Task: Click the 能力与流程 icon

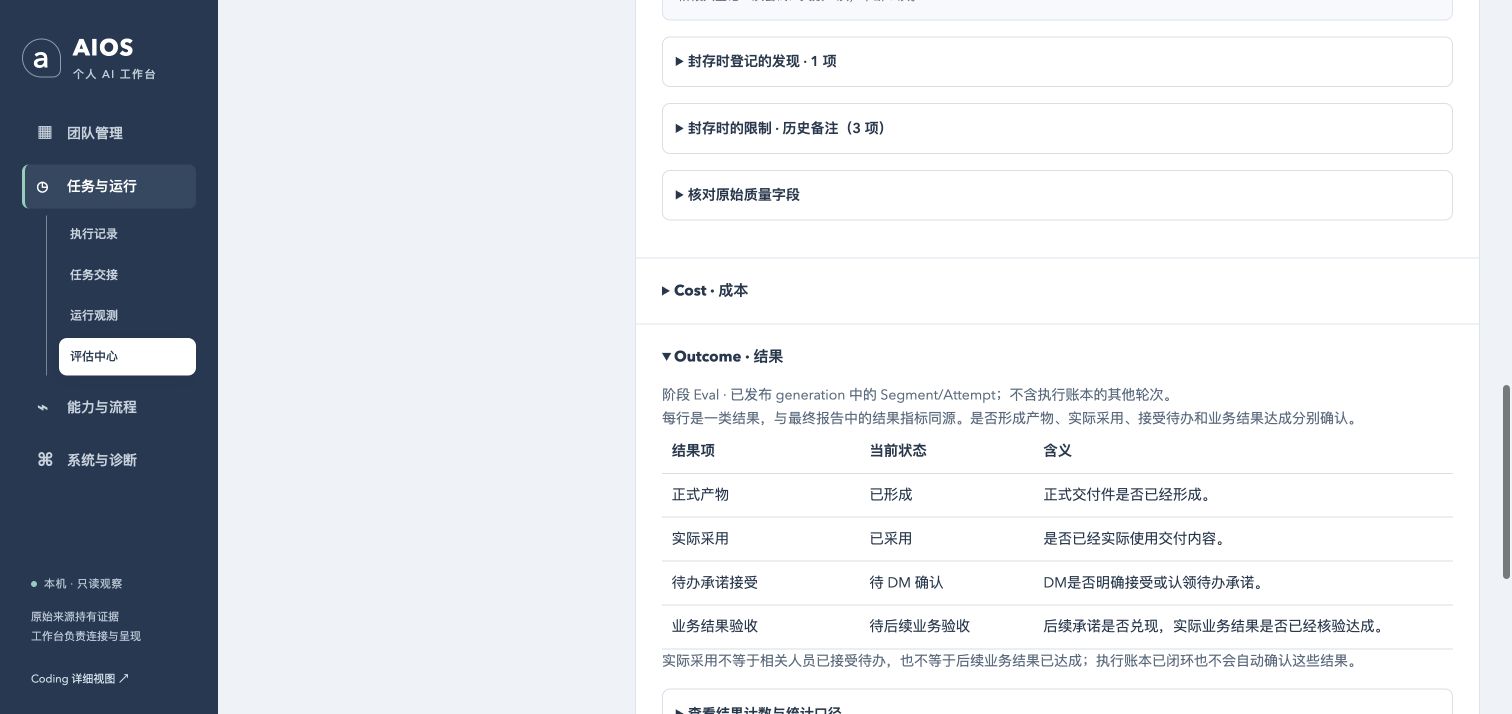Action: (43, 407)
